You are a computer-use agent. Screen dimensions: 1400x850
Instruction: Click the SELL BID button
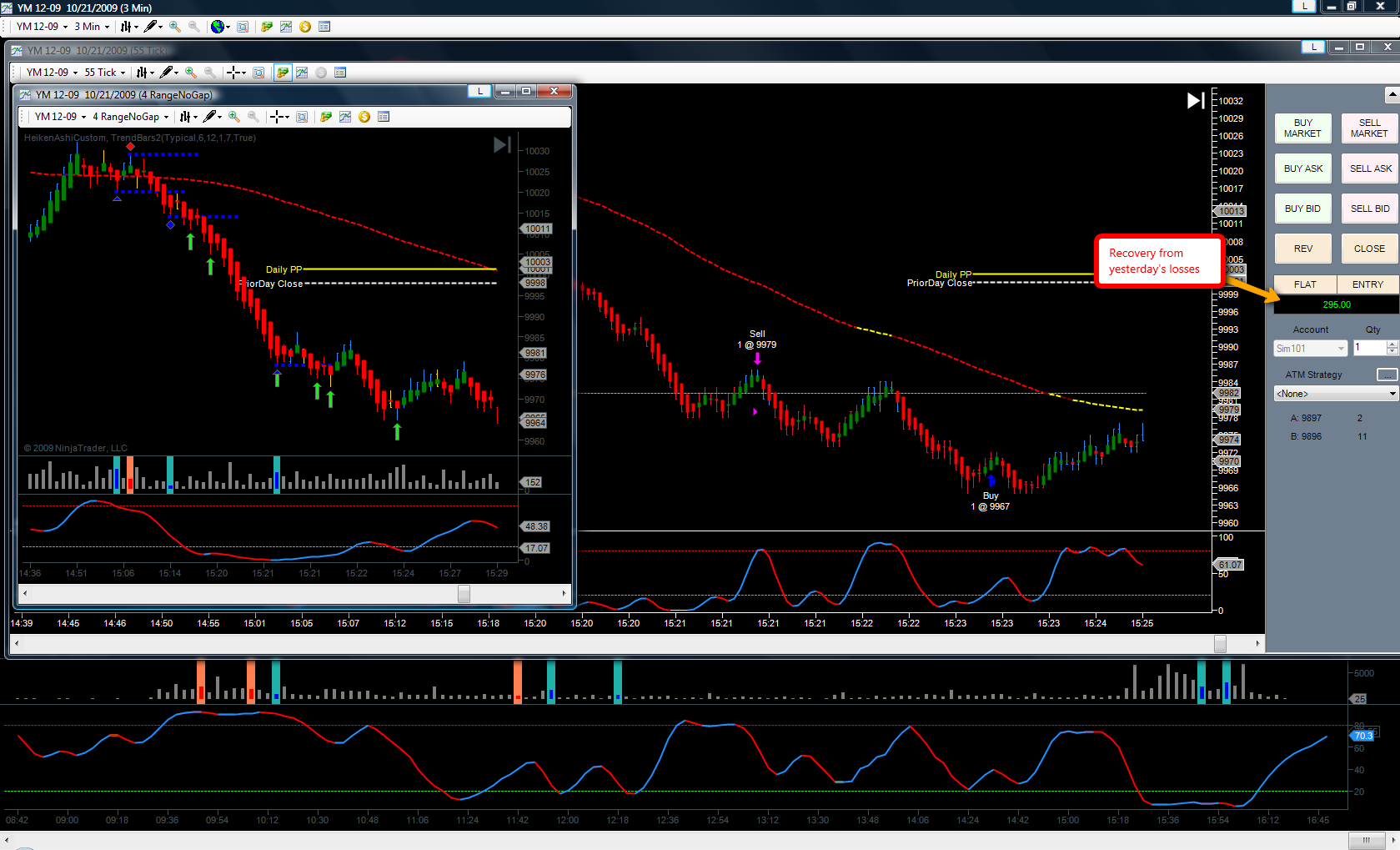click(x=1369, y=209)
